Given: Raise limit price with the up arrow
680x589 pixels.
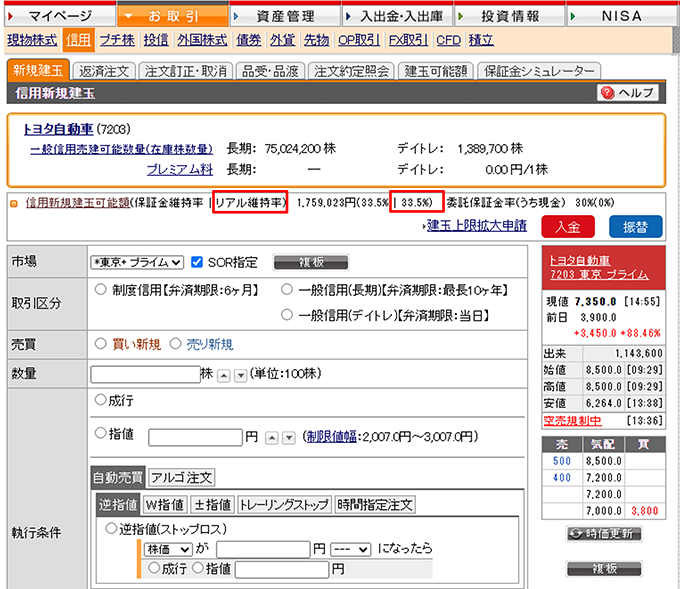Looking at the screenshot, I should (270, 438).
